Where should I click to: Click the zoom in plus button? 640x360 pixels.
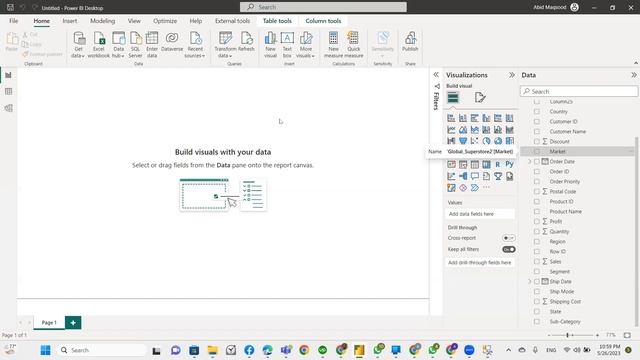coord(598,335)
